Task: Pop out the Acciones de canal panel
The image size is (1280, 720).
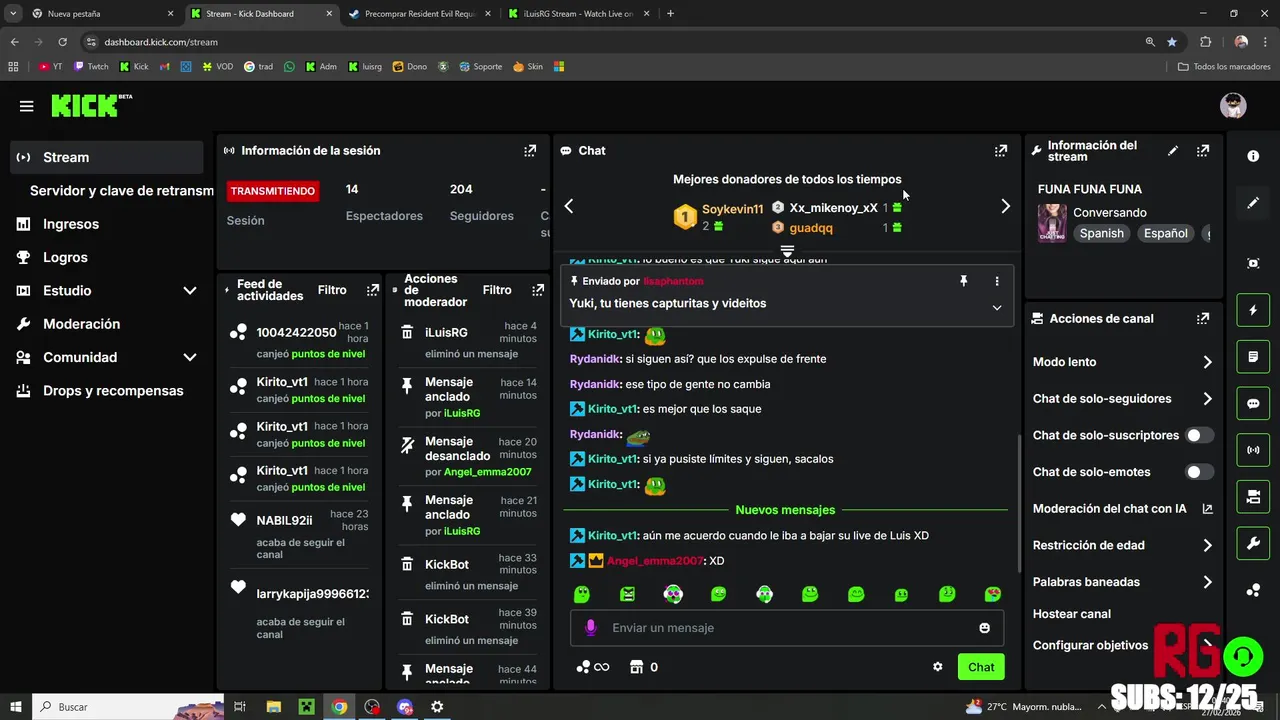Action: 1203,319
